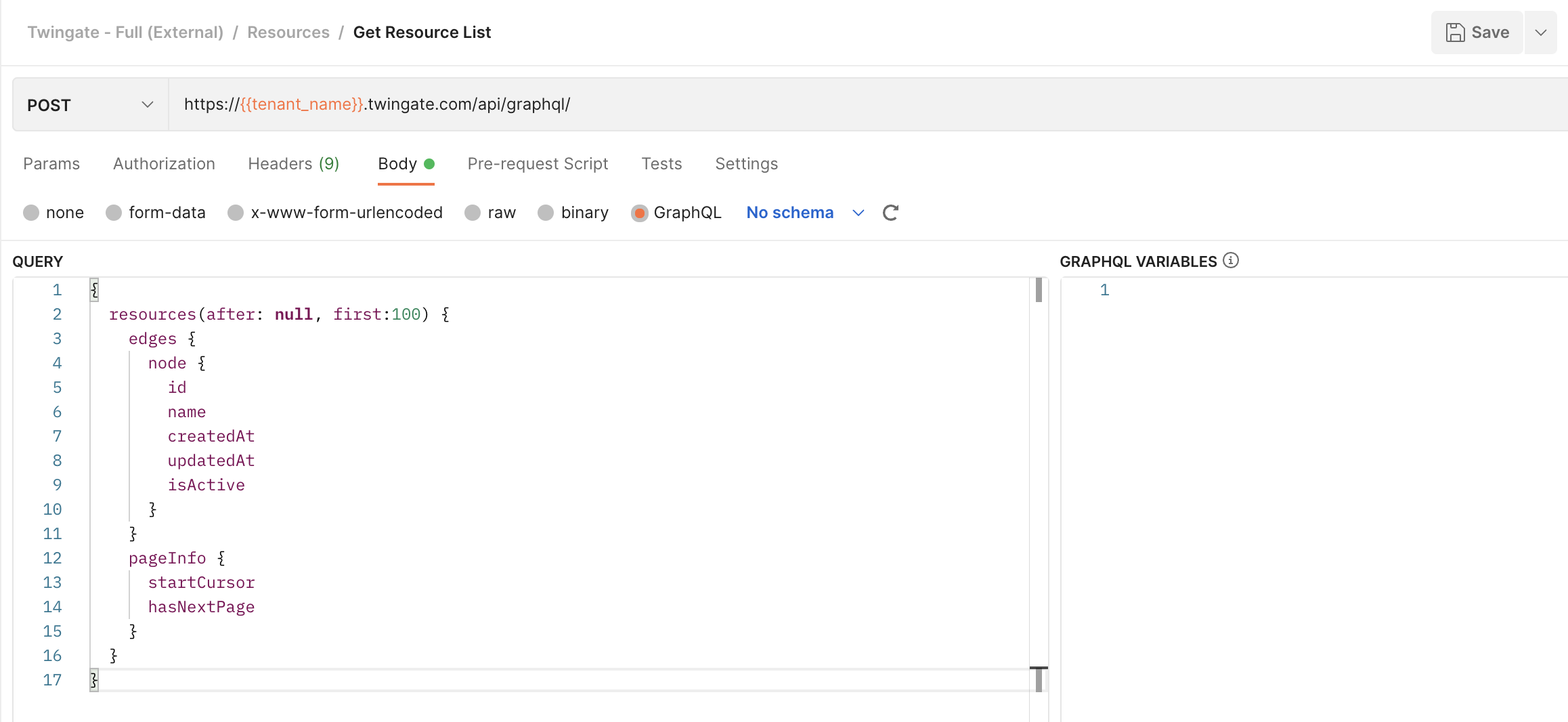Click the 'pageInfo' field in query
Screen dimensions: 1568x722
click(x=167, y=558)
